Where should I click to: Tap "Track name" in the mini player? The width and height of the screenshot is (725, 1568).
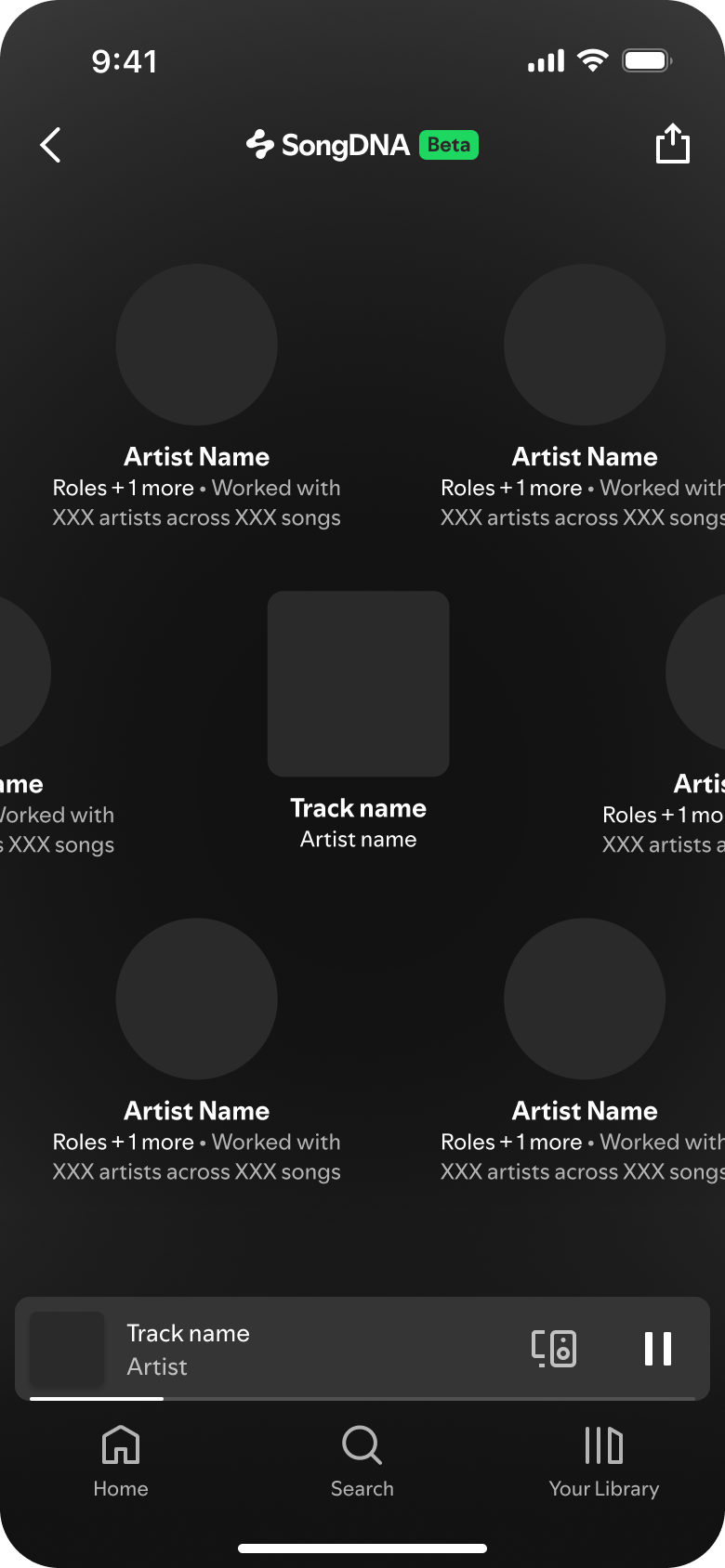coord(189,1333)
